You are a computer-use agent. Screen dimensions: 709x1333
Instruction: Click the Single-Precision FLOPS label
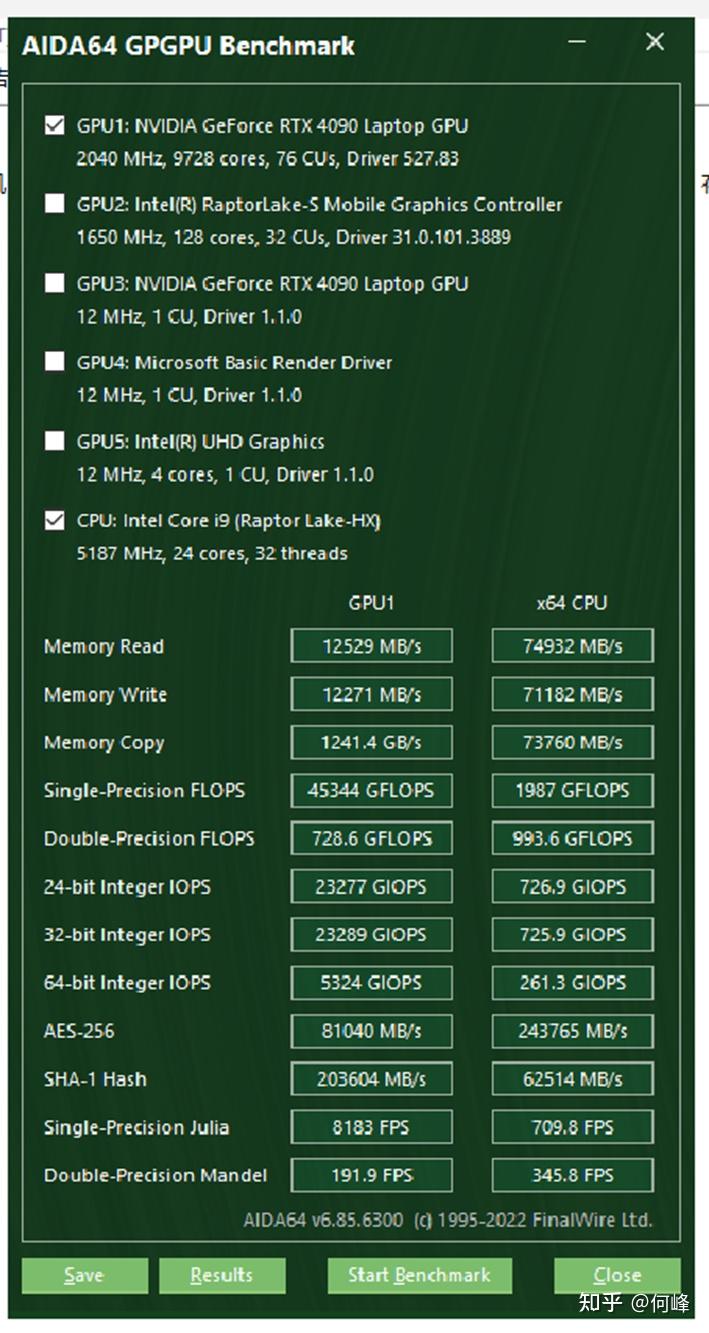[145, 791]
